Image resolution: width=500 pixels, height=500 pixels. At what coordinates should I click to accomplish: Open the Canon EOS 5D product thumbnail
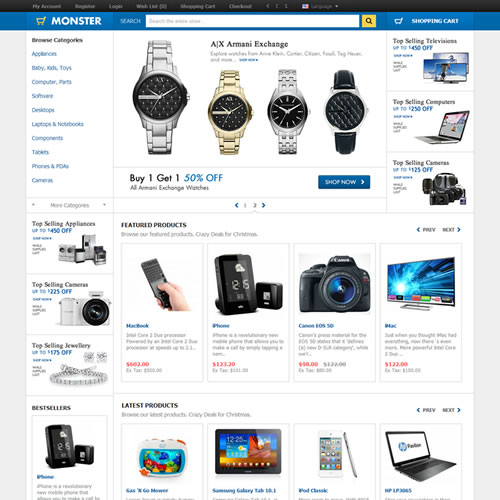point(335,283)
